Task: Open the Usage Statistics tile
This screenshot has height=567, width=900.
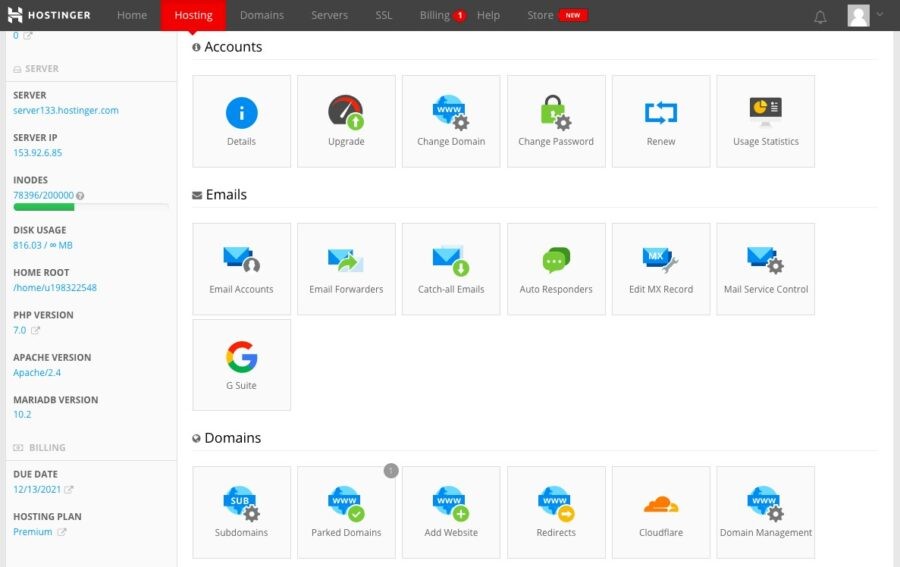Action: [x=766, y=122]
